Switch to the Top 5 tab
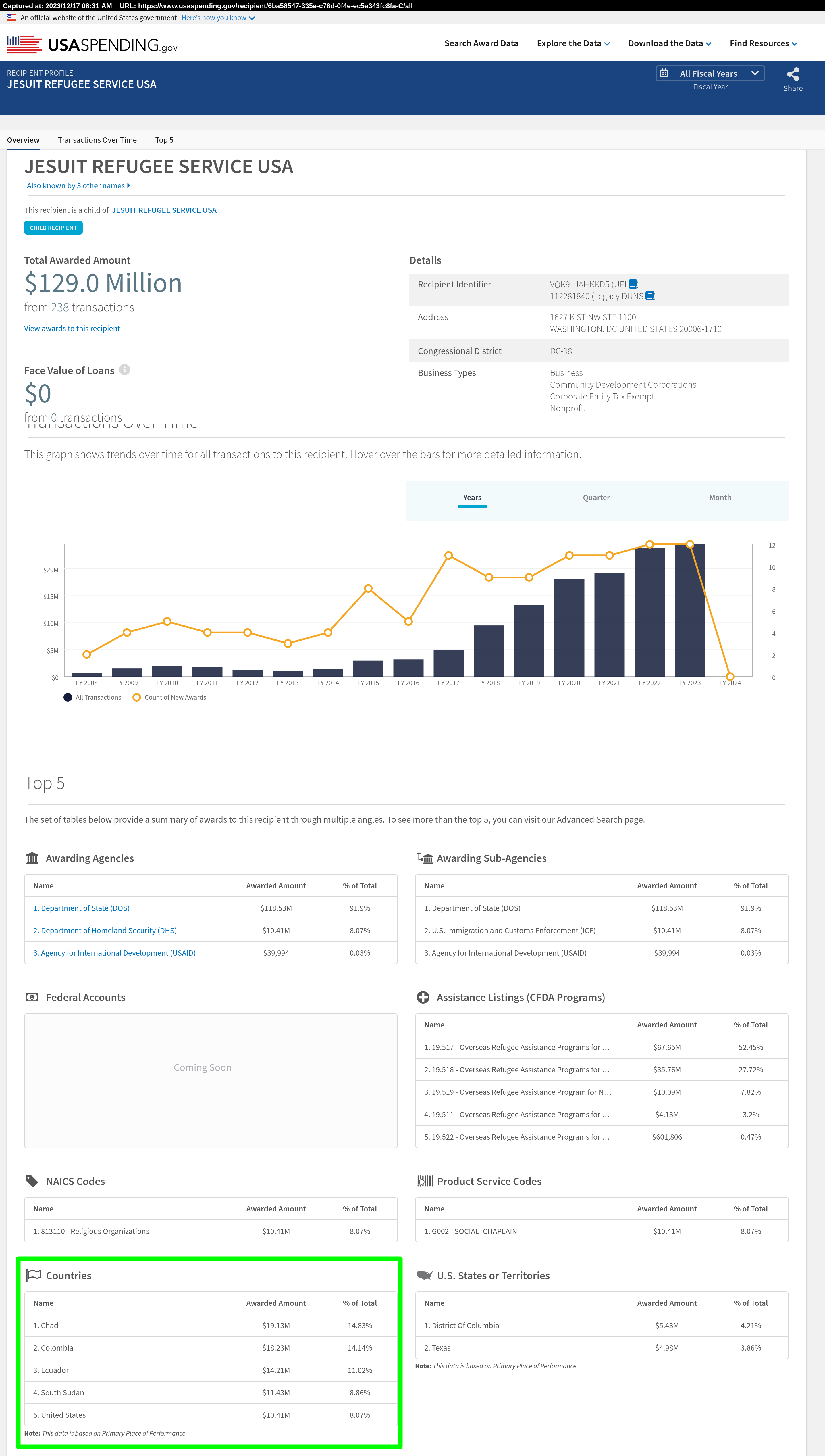Viewport: 825px width, 1456px height. (164, 139)
